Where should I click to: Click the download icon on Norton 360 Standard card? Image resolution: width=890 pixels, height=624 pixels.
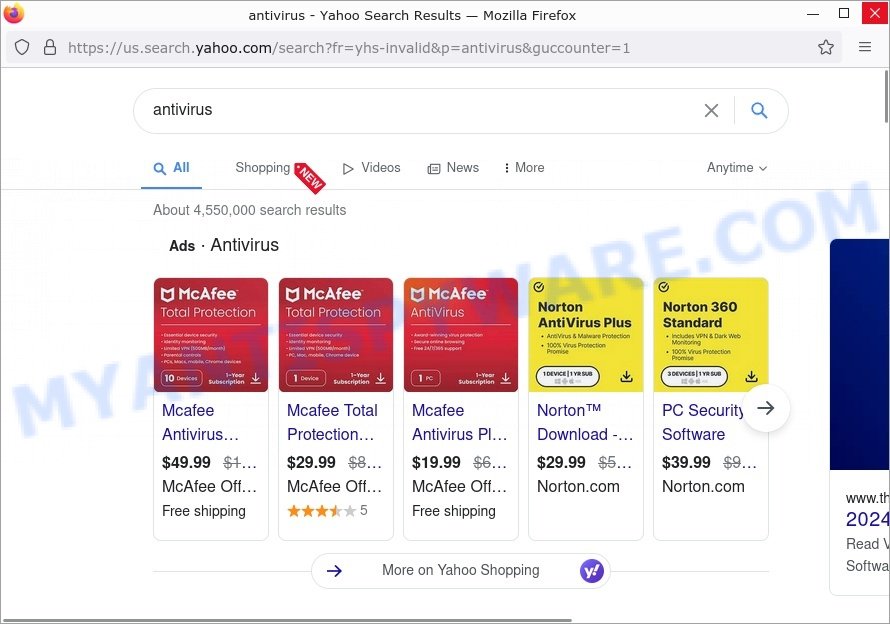coord(752,376)
